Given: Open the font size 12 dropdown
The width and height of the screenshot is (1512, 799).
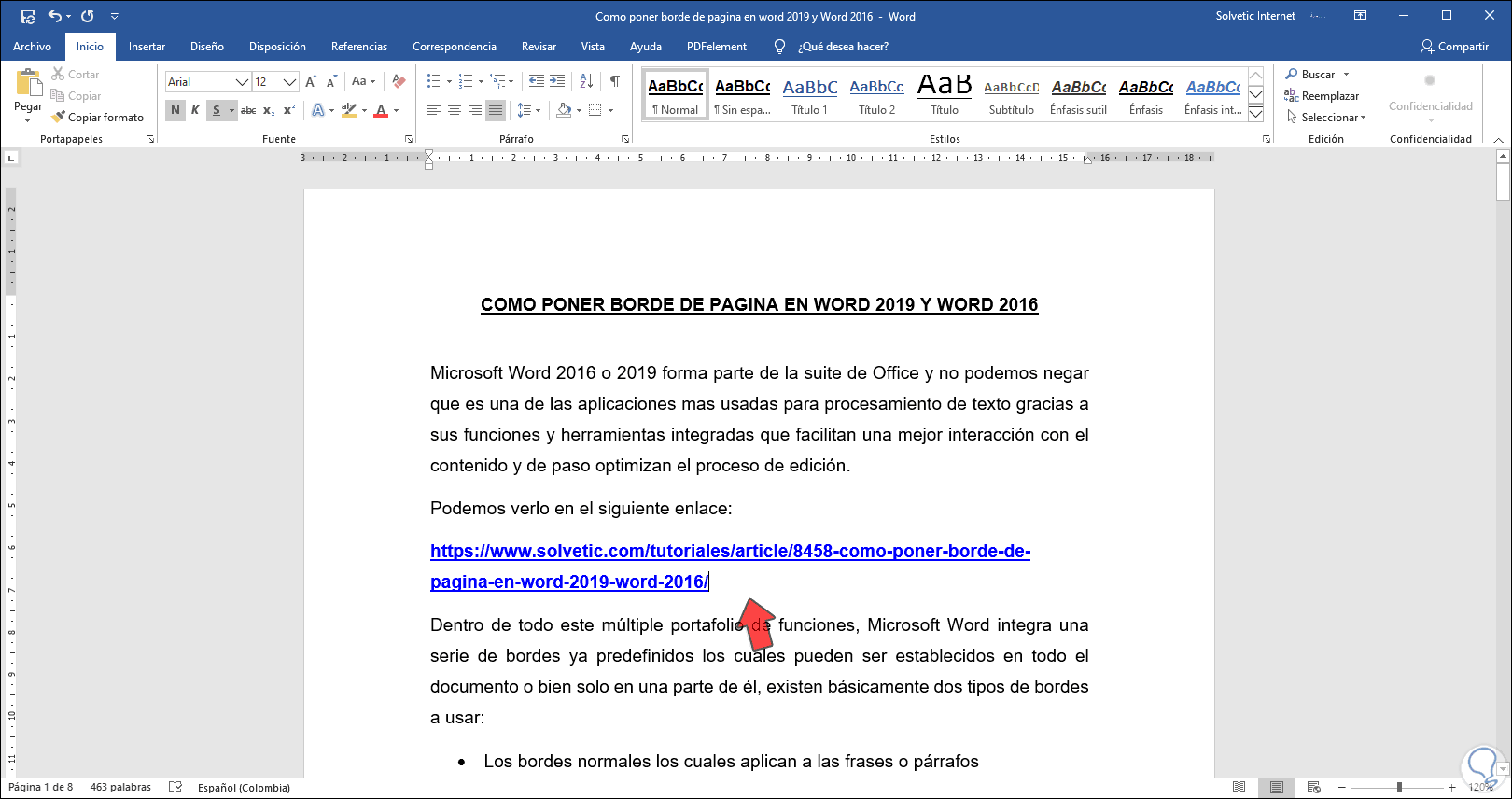Looking at the screenshot, I should coord(289,82).
